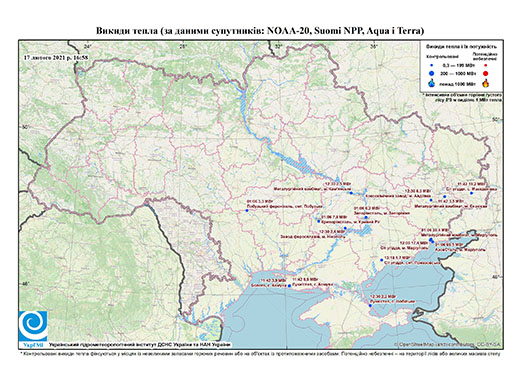The width and height of the screenshot is (520, 368).
Task: Click the date stamp 17 лютого 2021
Action: pos(56,57)
